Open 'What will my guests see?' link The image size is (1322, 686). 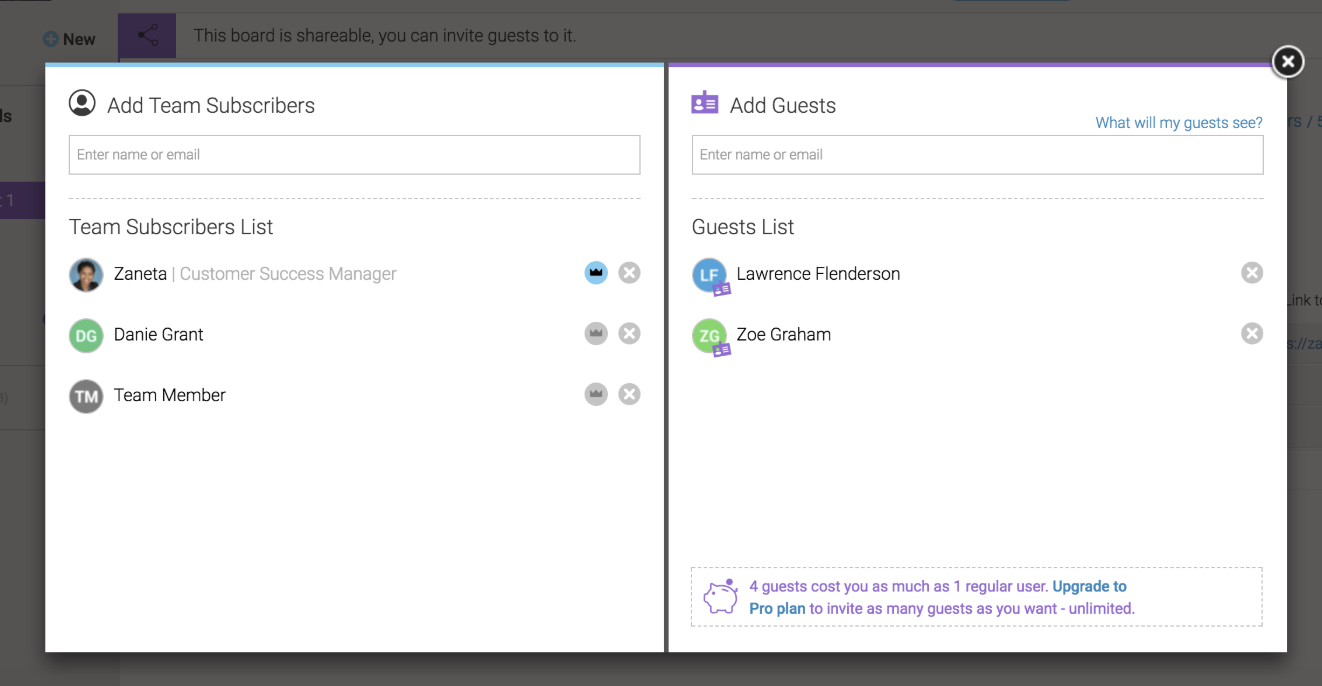tap(1179, 123)
